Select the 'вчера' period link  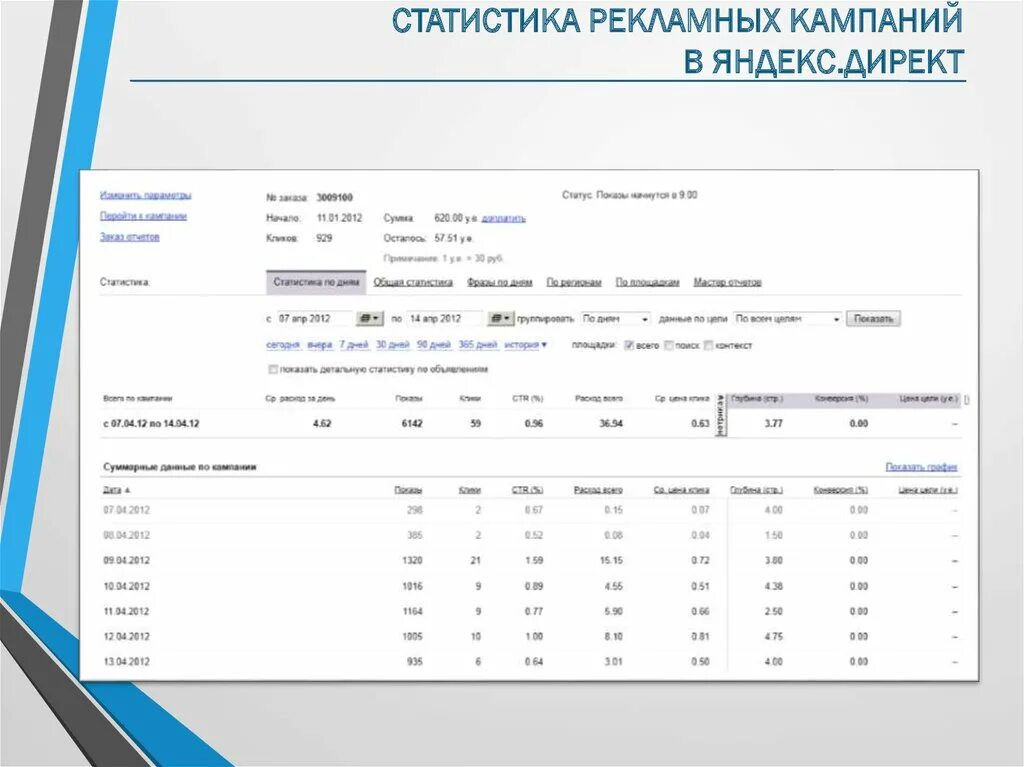point(319,345)
